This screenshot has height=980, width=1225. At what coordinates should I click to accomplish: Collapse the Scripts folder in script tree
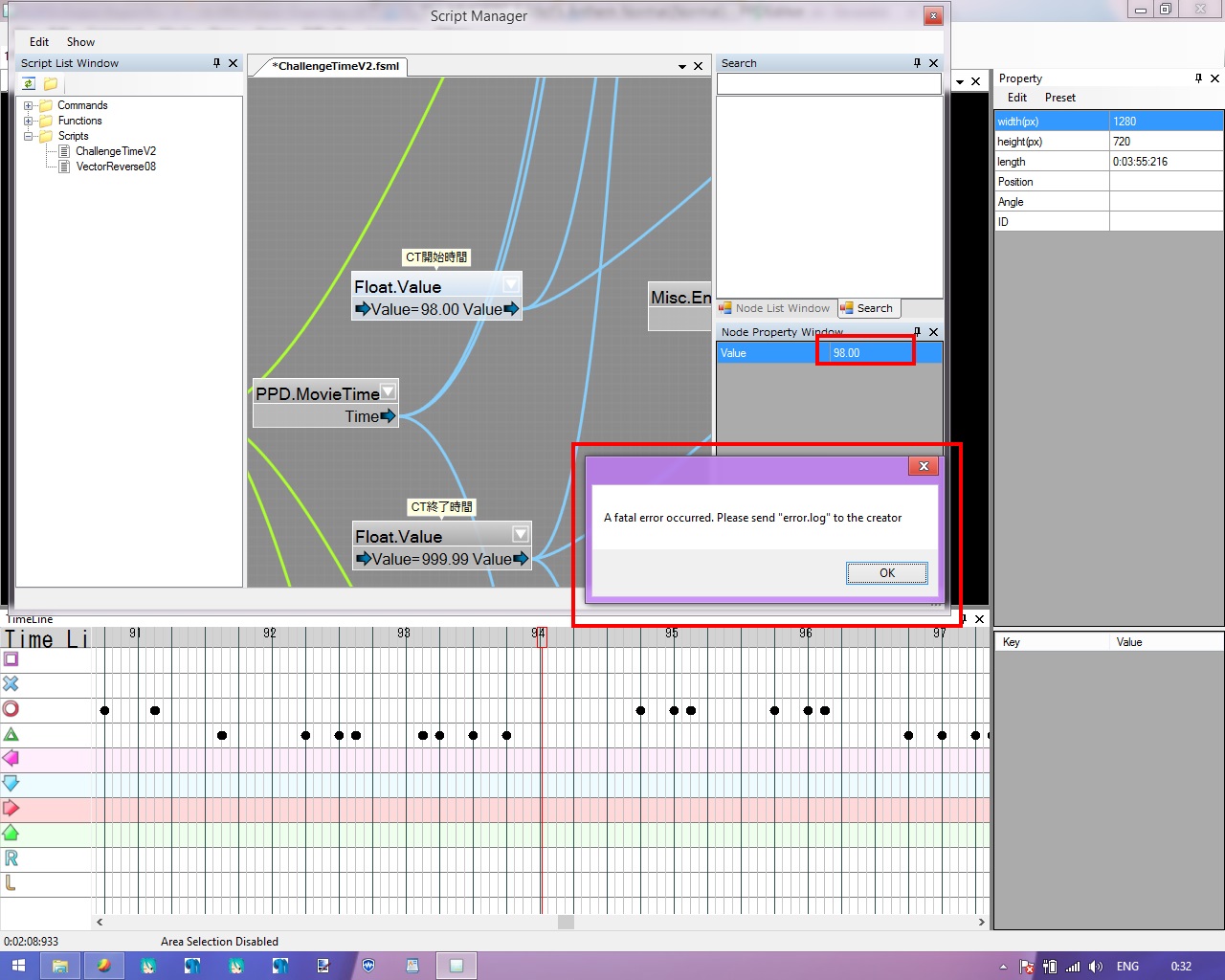[x=29, y=137]
